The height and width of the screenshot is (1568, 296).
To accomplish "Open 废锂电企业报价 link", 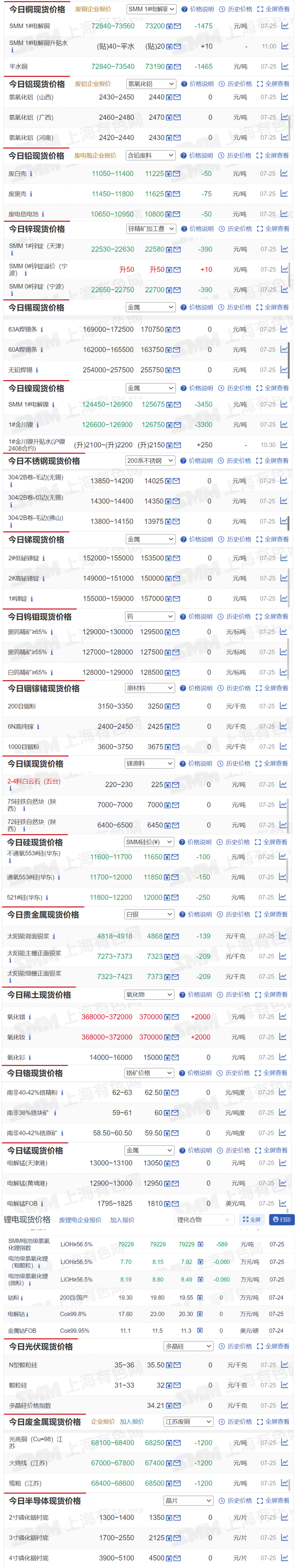I will (80, 1220).
